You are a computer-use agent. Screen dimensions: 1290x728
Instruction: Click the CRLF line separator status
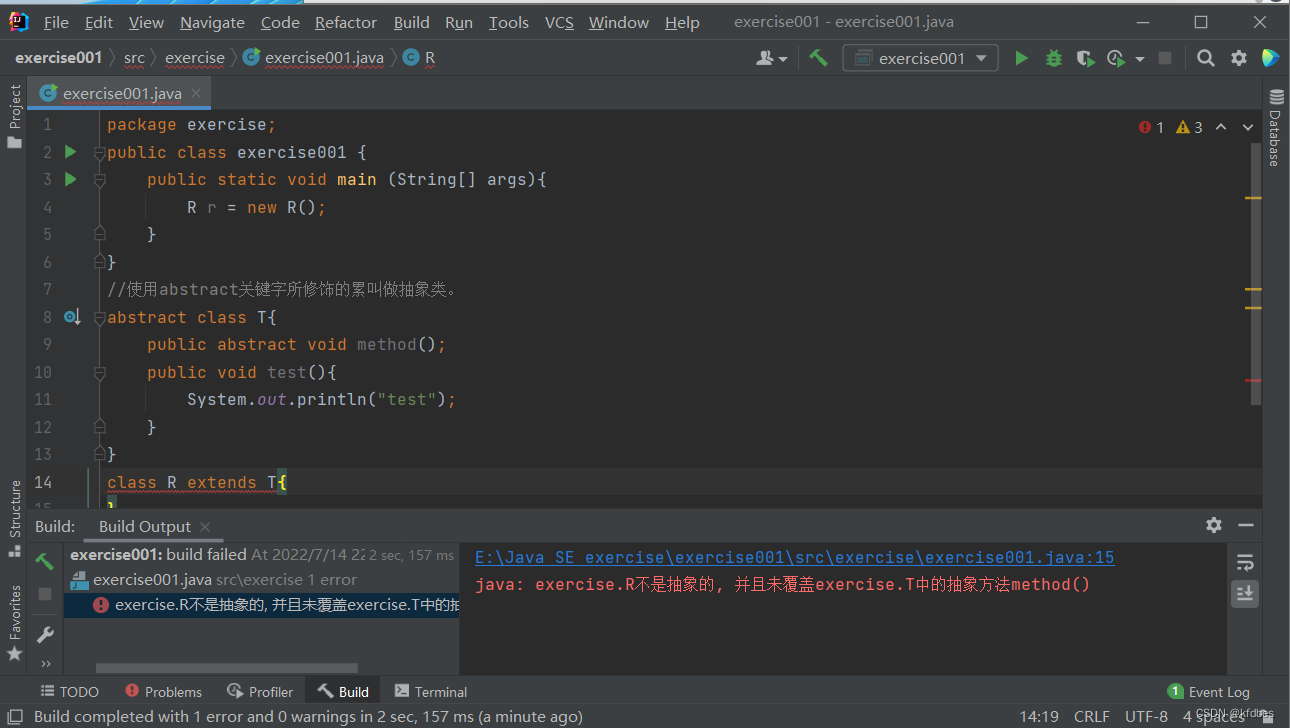(1092, 716)
